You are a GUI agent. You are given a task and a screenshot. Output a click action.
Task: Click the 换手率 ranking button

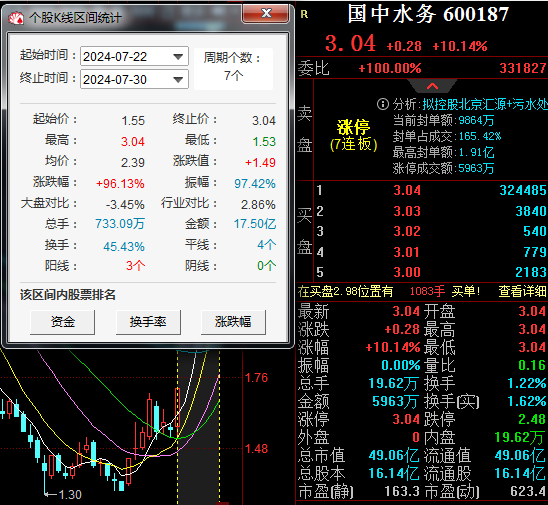pyautogui.click(x=148, y=322)
